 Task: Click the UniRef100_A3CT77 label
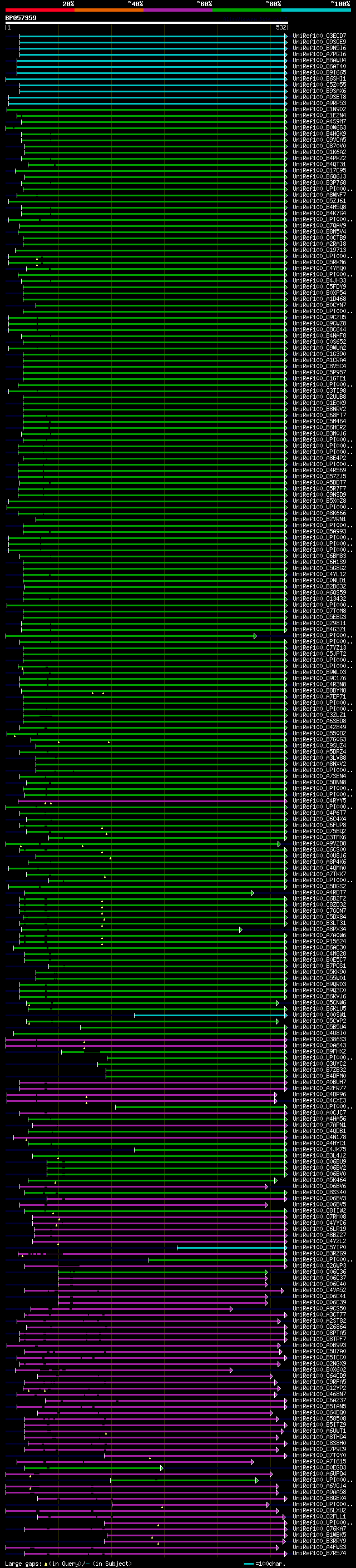click(x=319, y=1314)
